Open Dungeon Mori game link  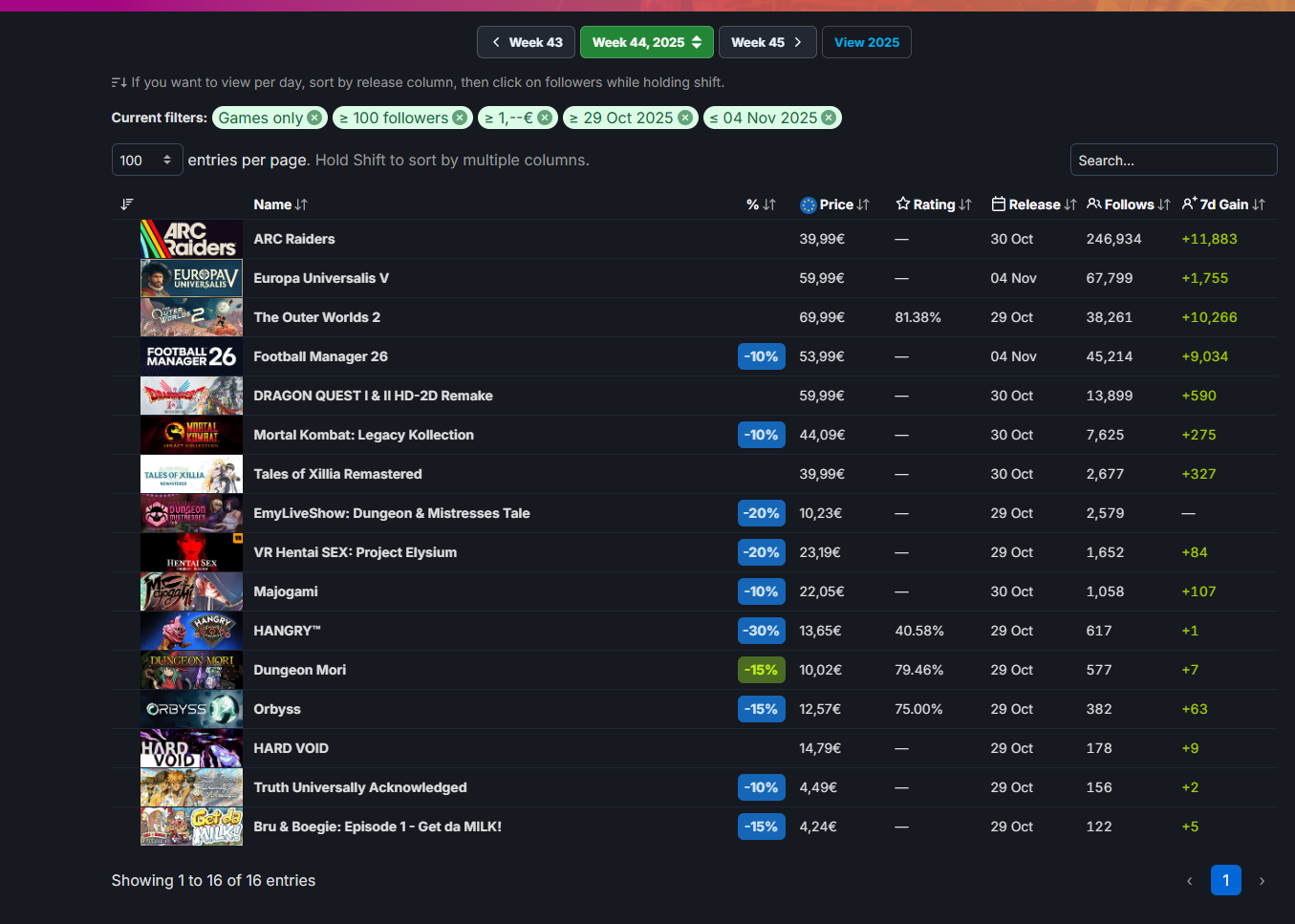coord(300,670)
